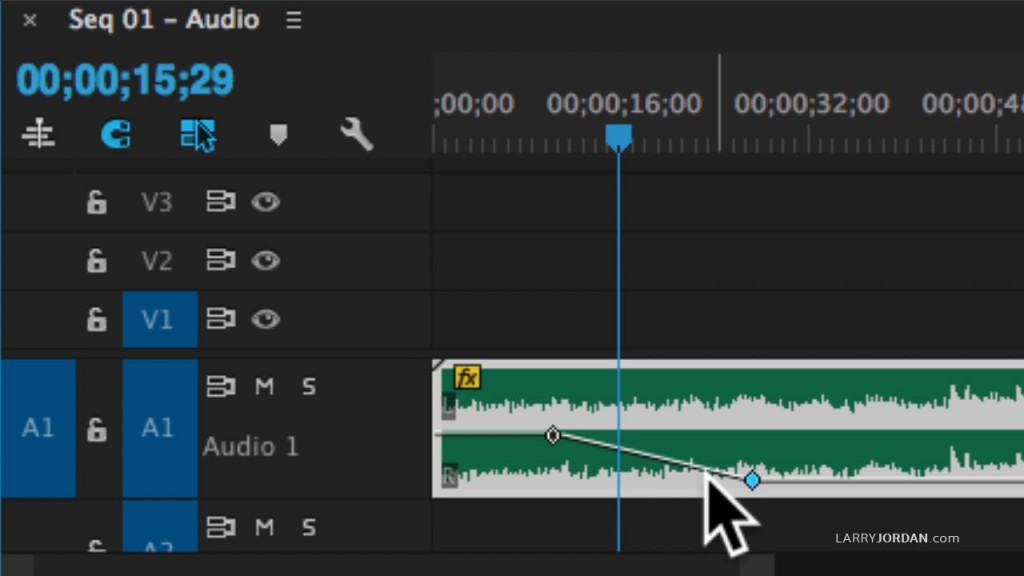The image size is (1024, 576).
Task: Solo the Audio 1 track
Action: 309,387
